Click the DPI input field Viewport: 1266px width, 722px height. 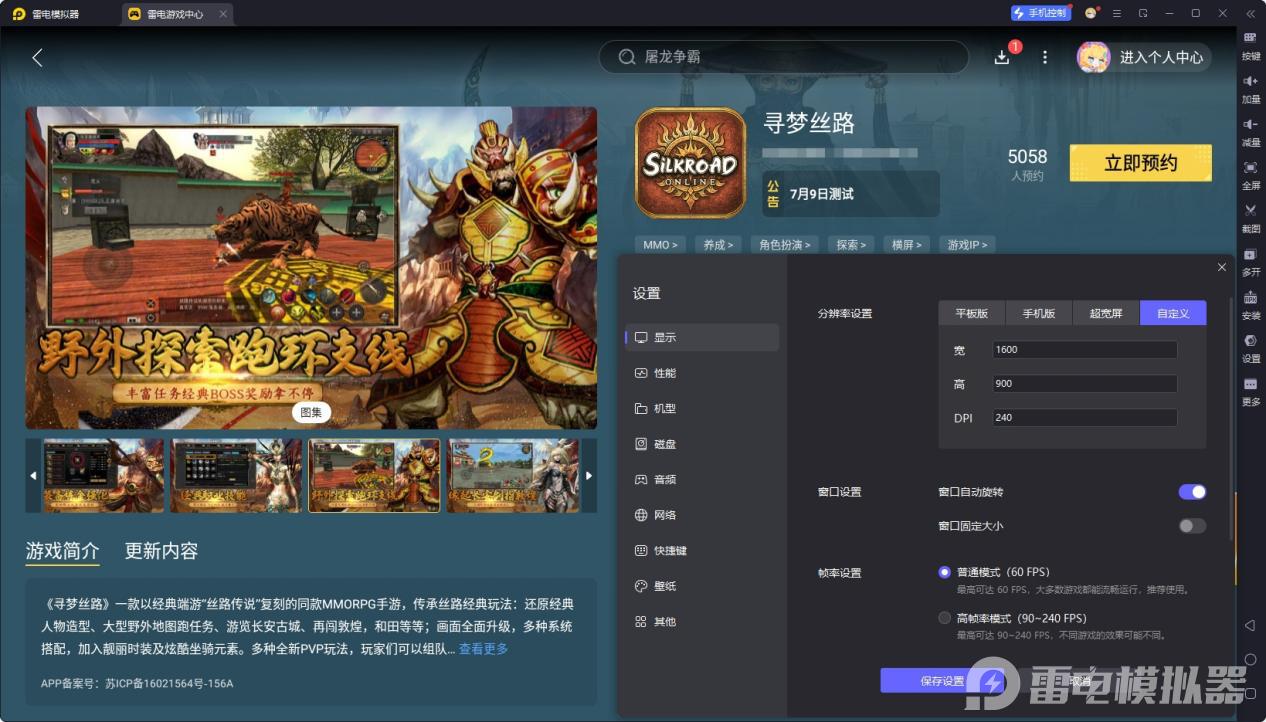[x=1085, y=418]
